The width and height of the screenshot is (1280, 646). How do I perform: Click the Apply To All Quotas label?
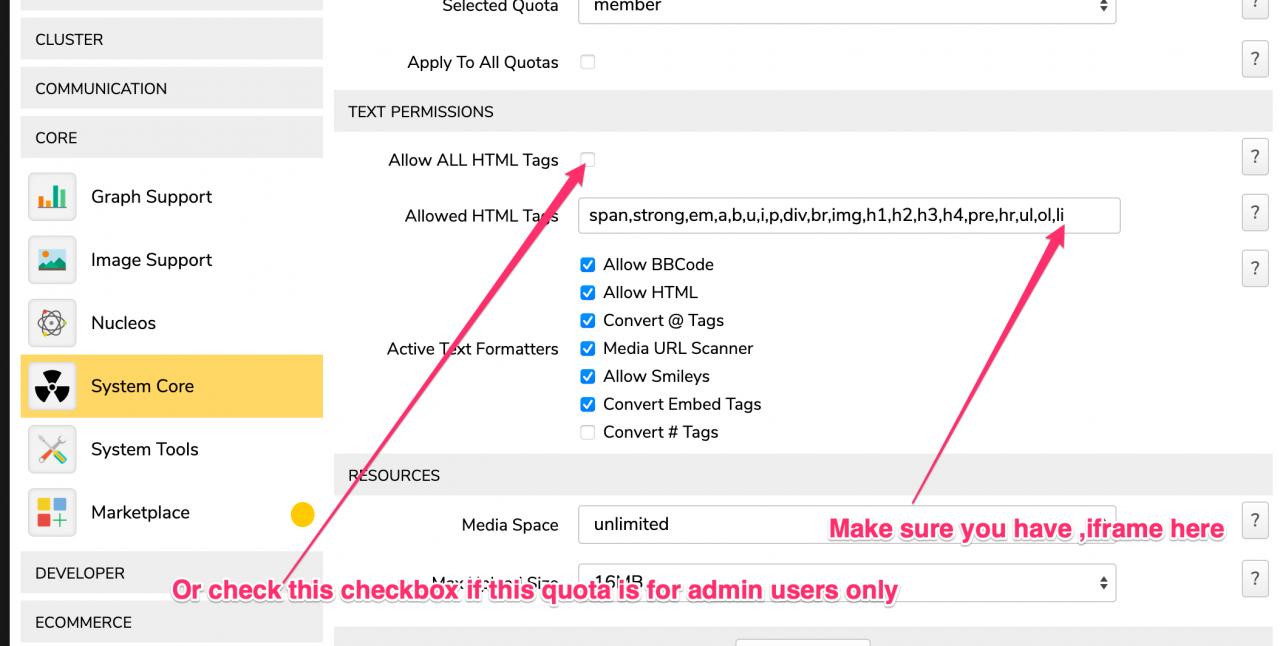pyautogui.click(x=483, y=62)
